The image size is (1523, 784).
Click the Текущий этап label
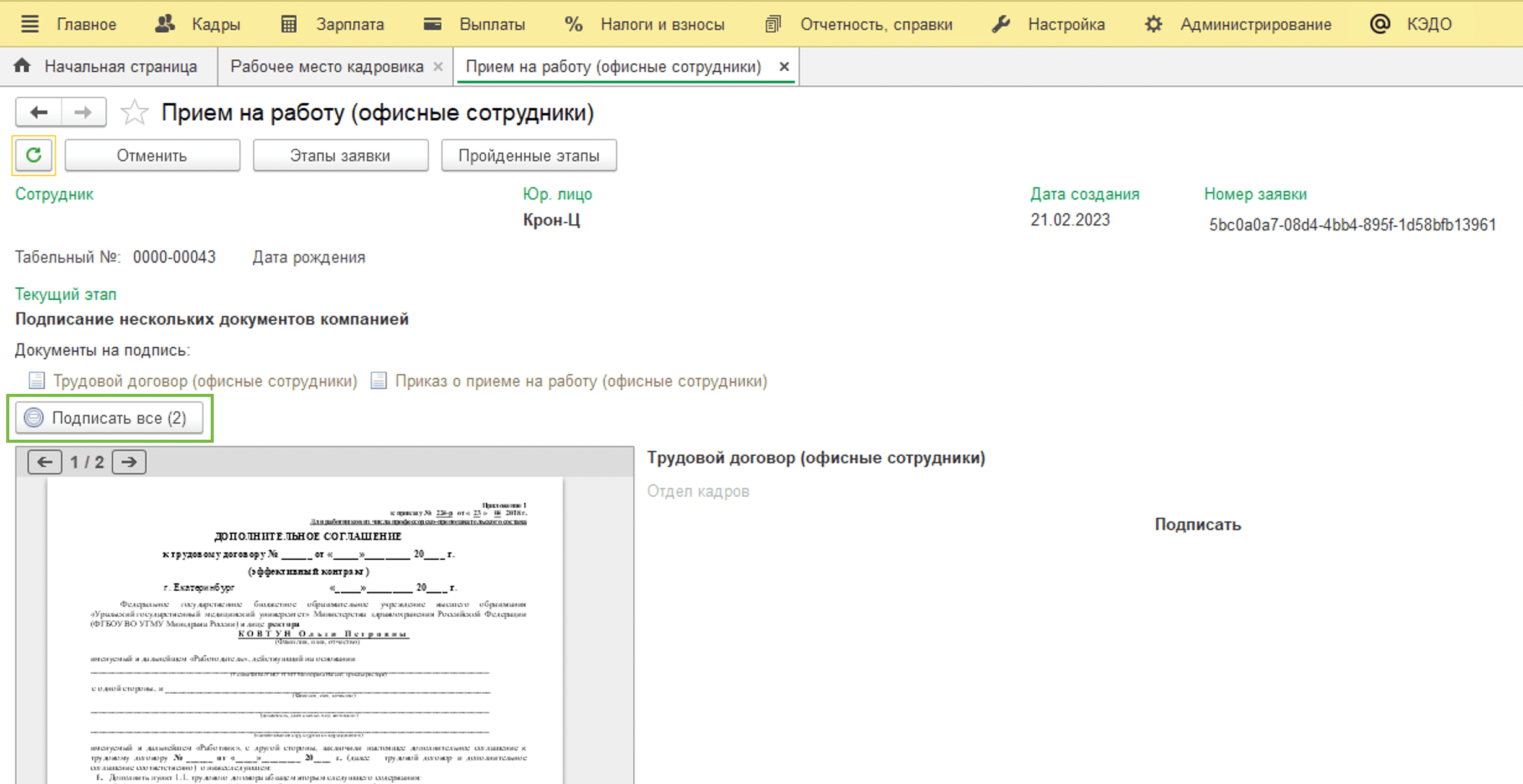(x=66, y=294)
